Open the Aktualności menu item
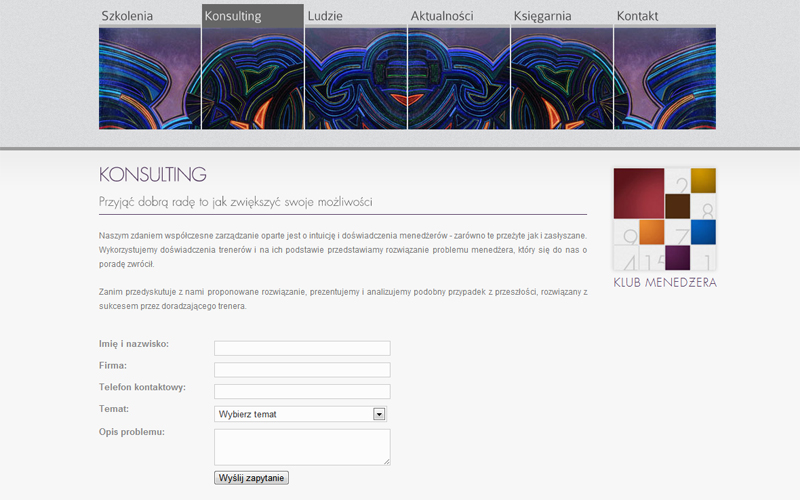The image size is (800, 500). point(442,16)
